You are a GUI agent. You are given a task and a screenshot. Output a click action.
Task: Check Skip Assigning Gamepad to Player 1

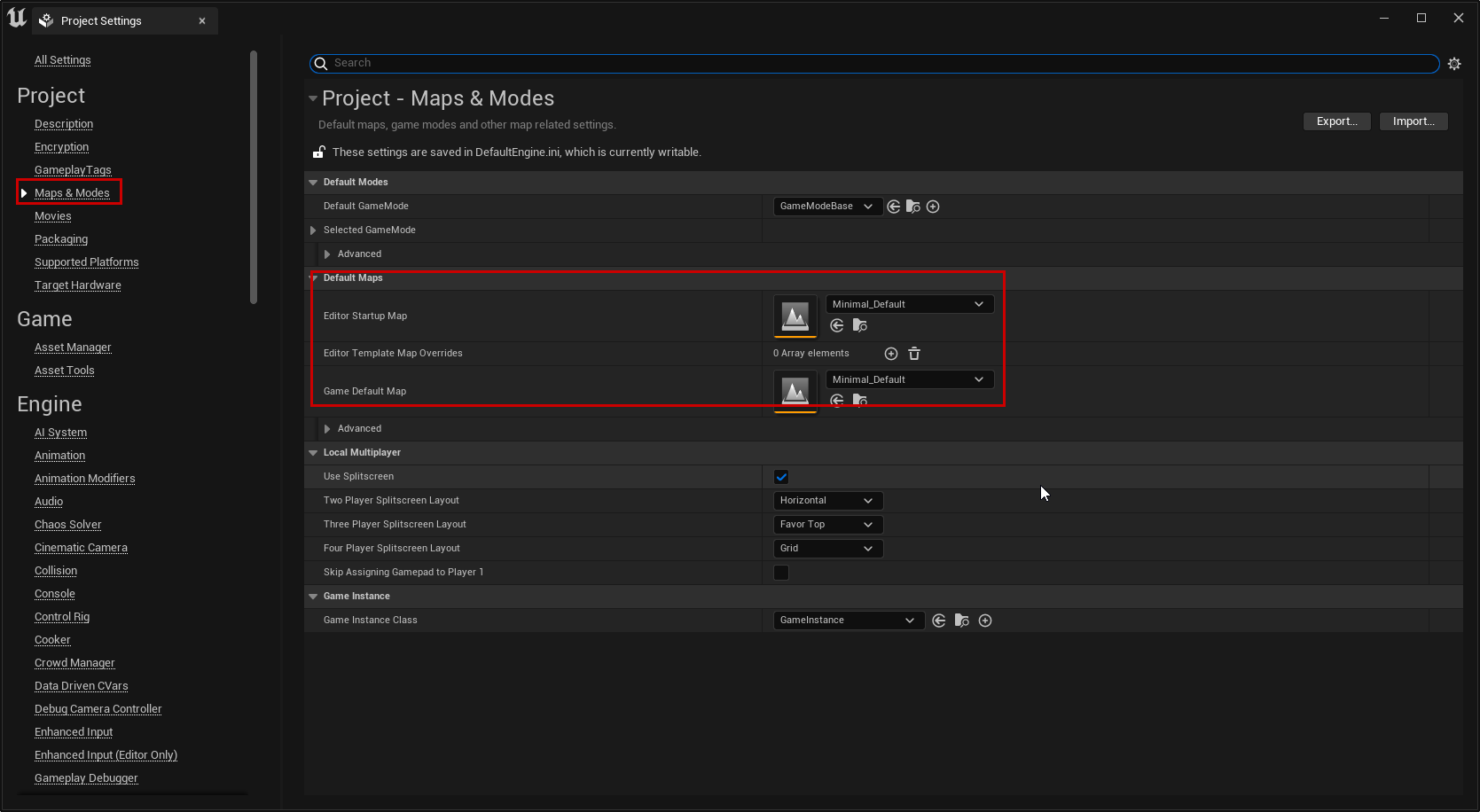click(781, 573)
